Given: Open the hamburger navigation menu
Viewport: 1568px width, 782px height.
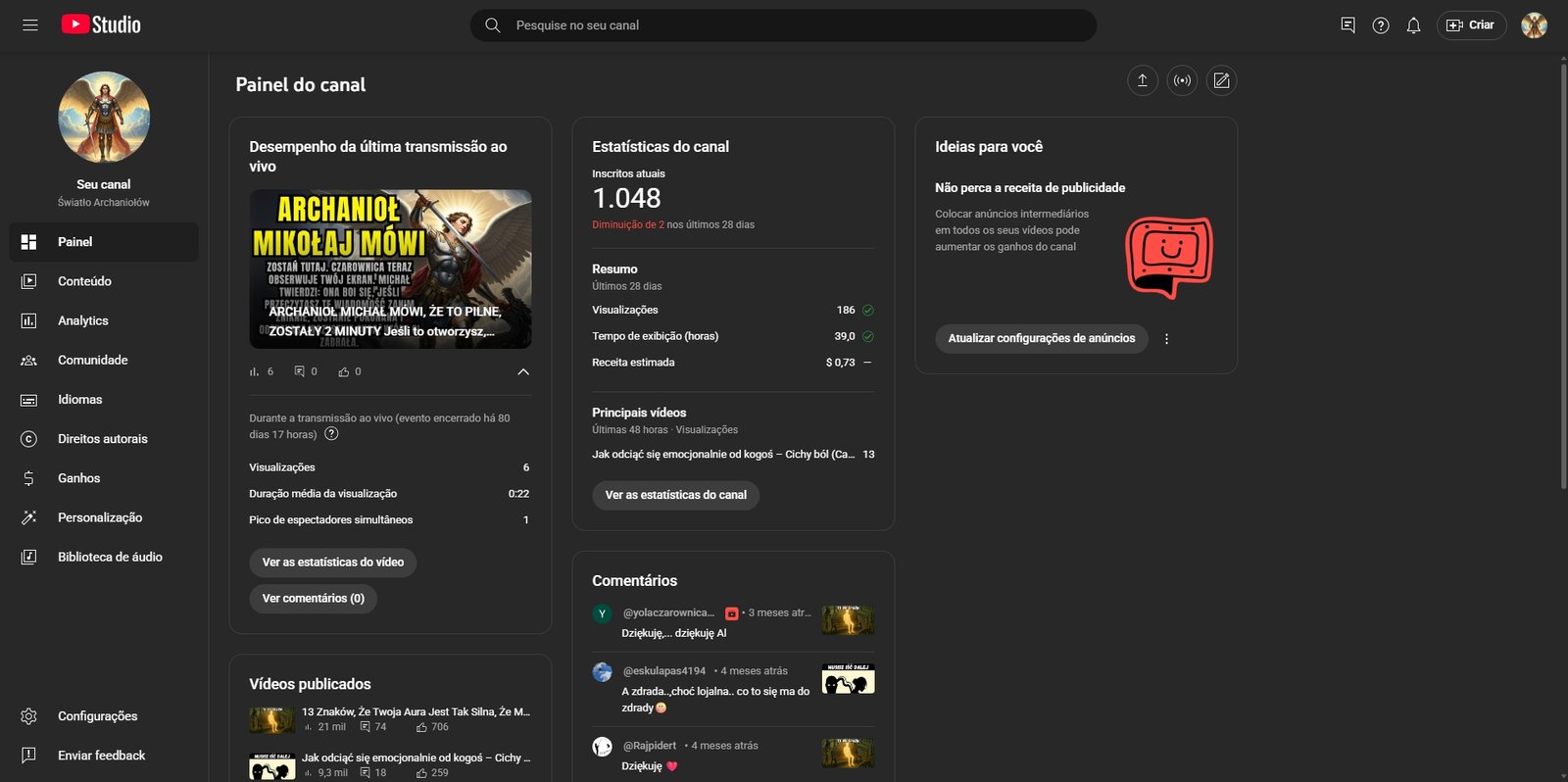Looking at the screenshot, I should (x=30, y=25).
